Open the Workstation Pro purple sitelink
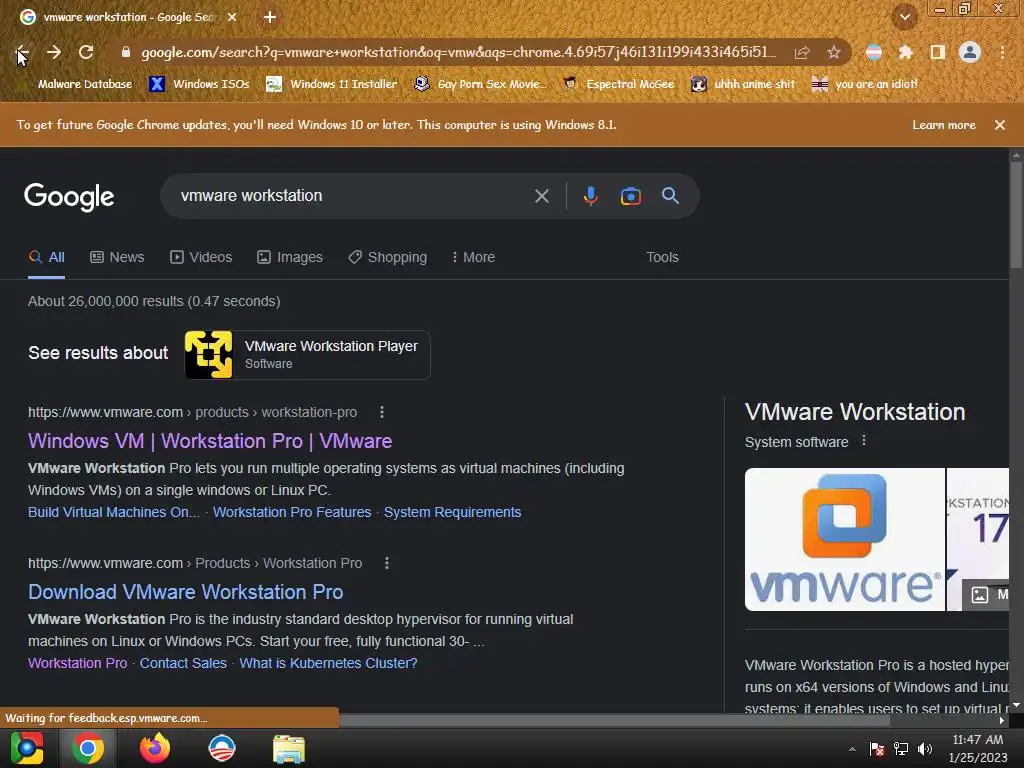Screen dimensions: 1024x768 (78, 663)
